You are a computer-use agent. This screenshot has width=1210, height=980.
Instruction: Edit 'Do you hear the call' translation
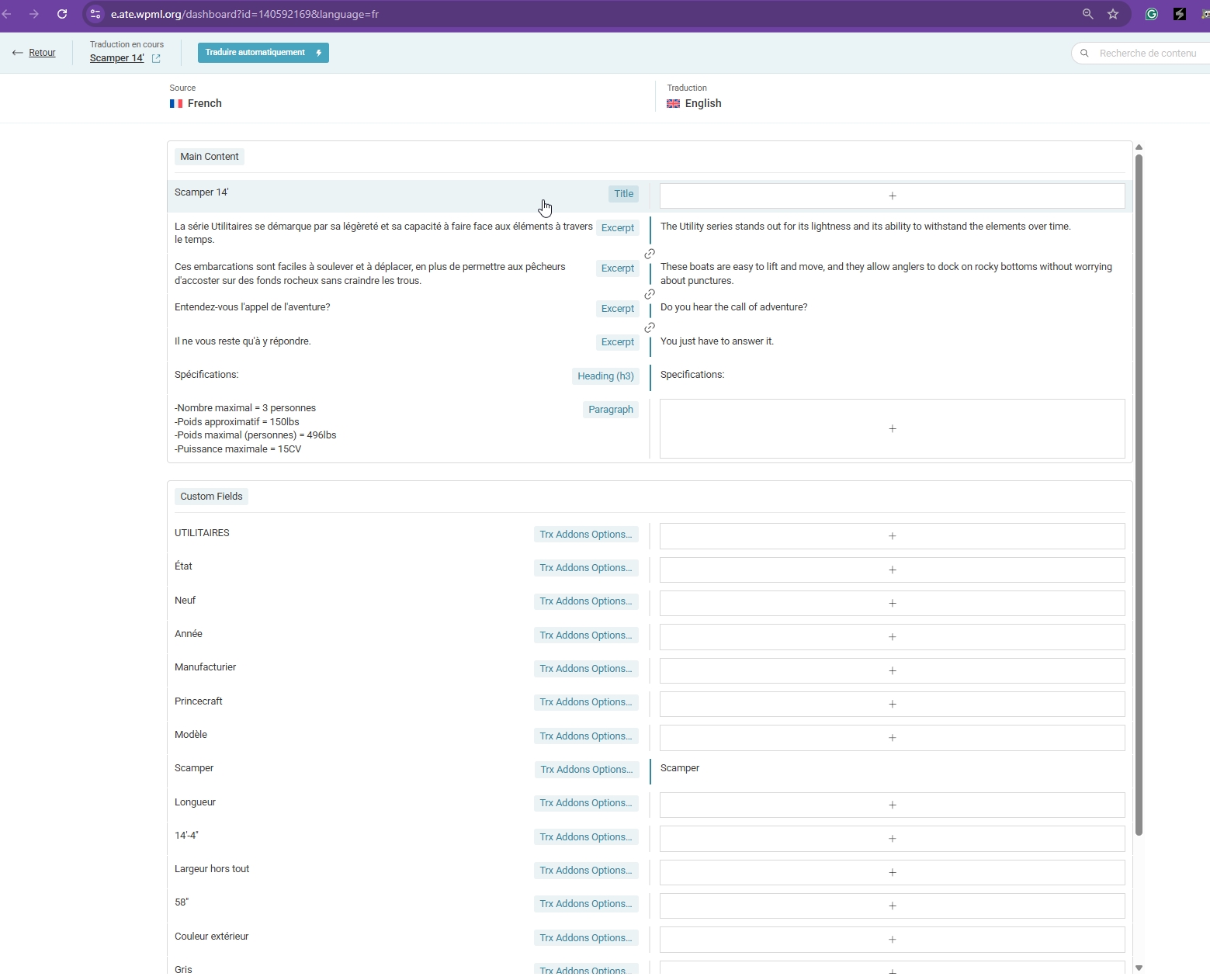pyautogui.click(x=733, y=307)
